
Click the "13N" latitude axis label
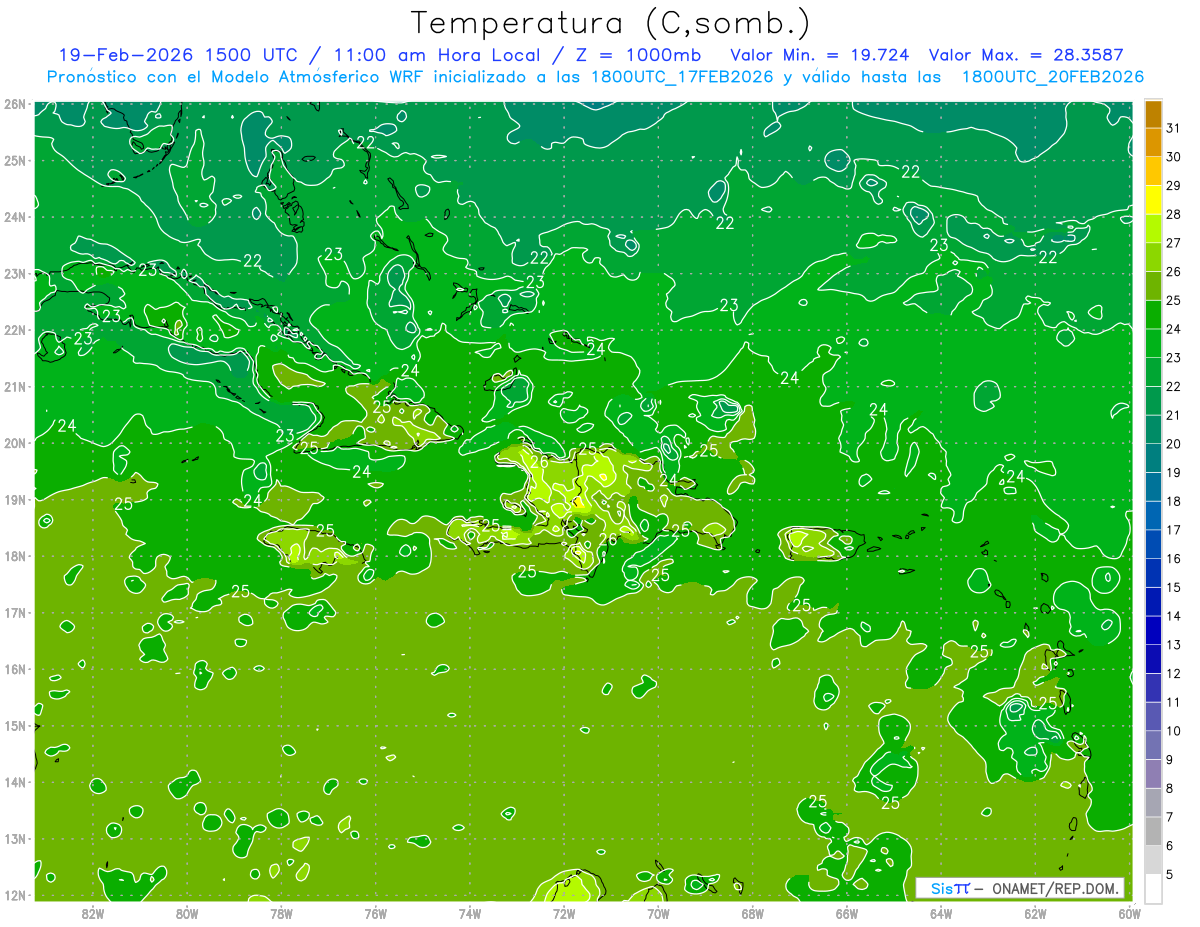(x=13, y=838)
